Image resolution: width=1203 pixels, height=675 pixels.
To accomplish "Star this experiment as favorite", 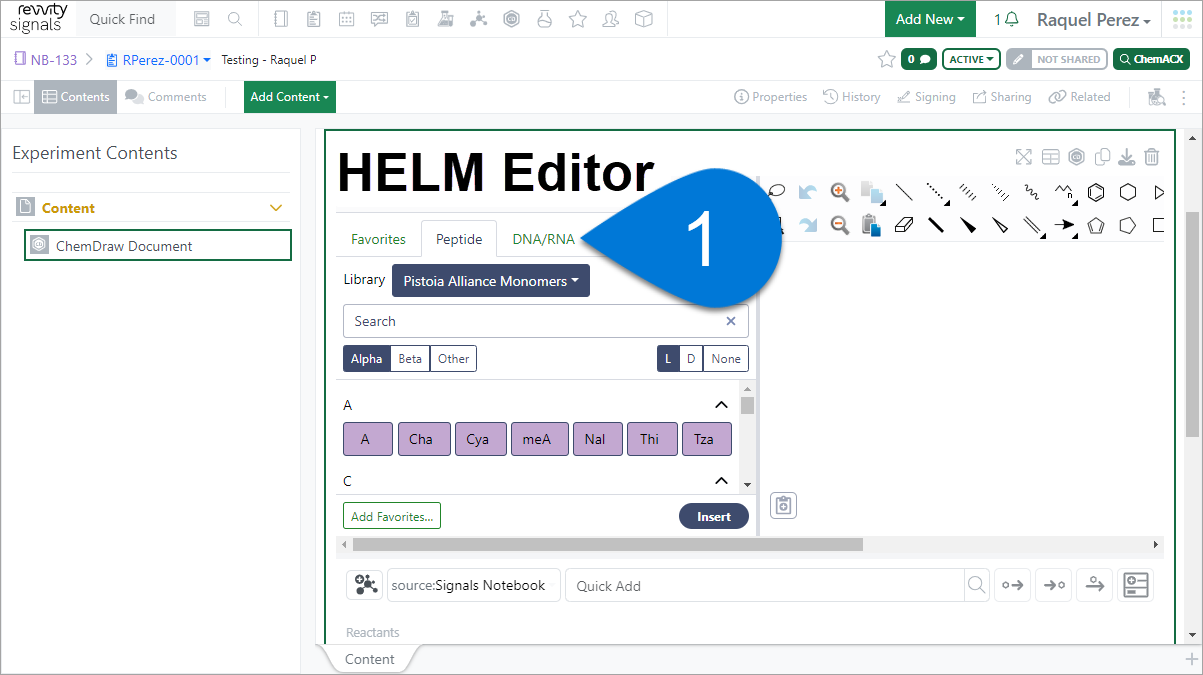I will (886, 60).
